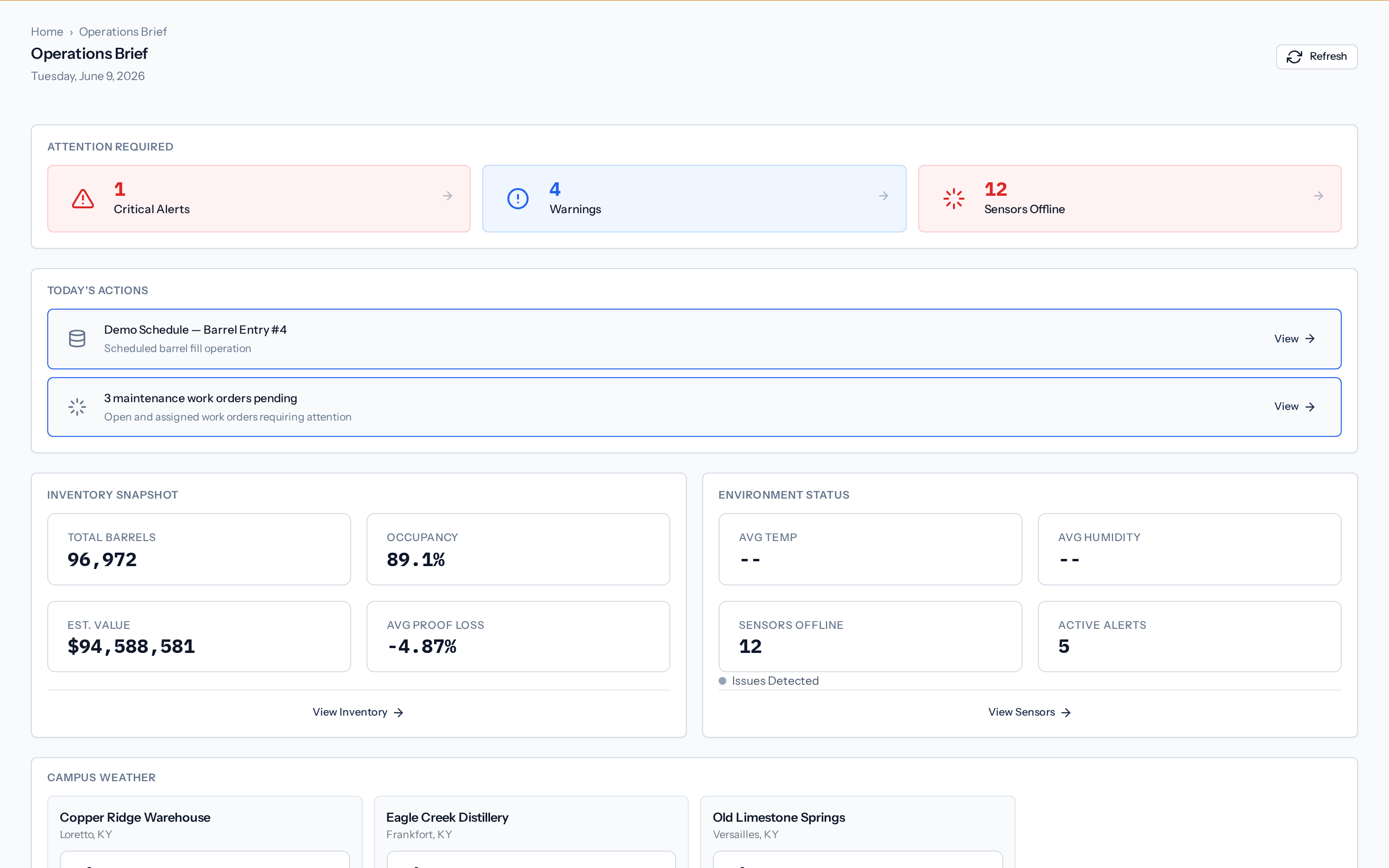
Task: Click the arrow beside View Sensors
Action: pyautogui.click(x=1066, y=712)
